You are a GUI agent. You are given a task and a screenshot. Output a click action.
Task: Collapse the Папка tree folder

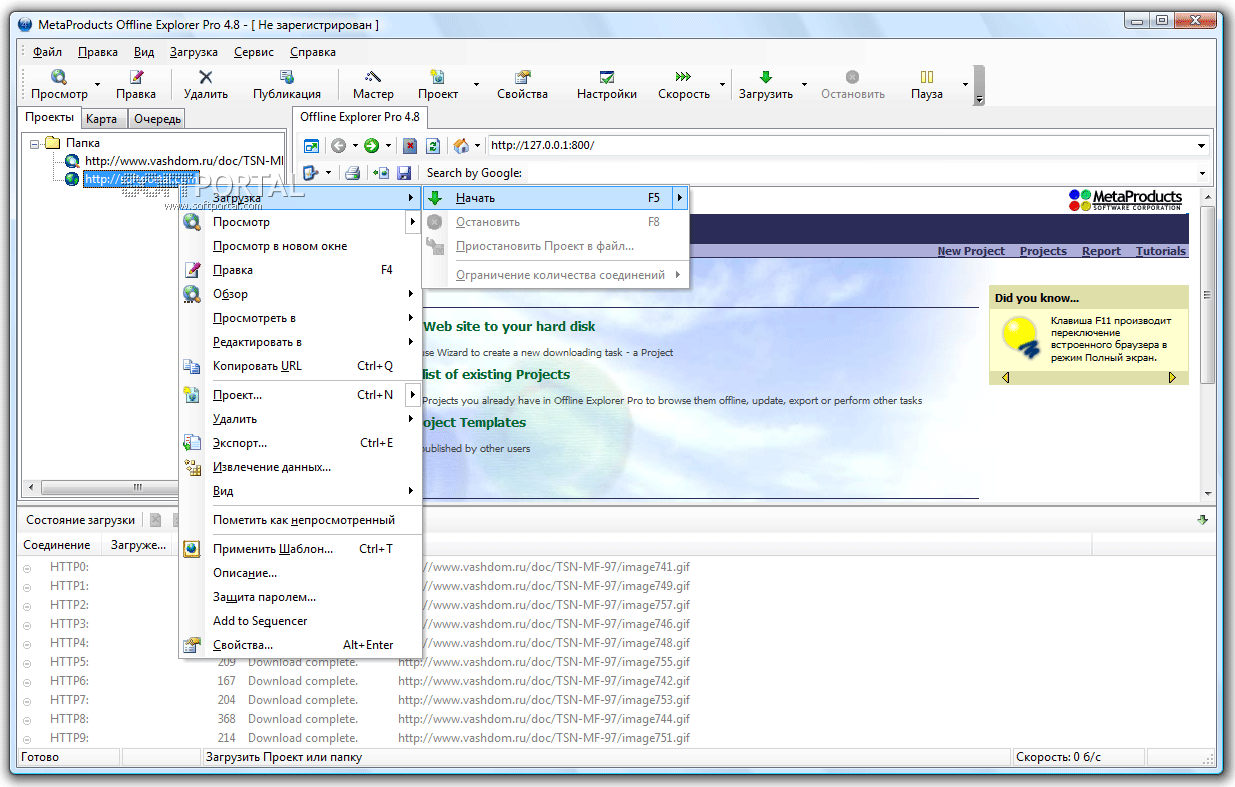(35, 143)
